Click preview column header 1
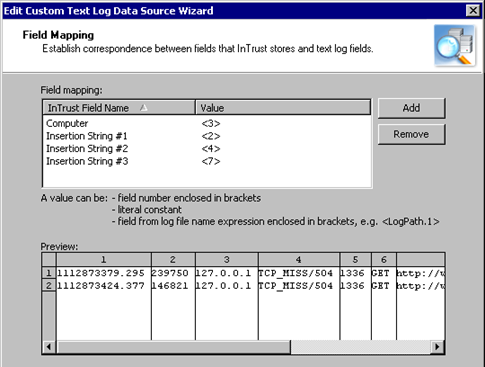485x367 pixels. (104, 259)
